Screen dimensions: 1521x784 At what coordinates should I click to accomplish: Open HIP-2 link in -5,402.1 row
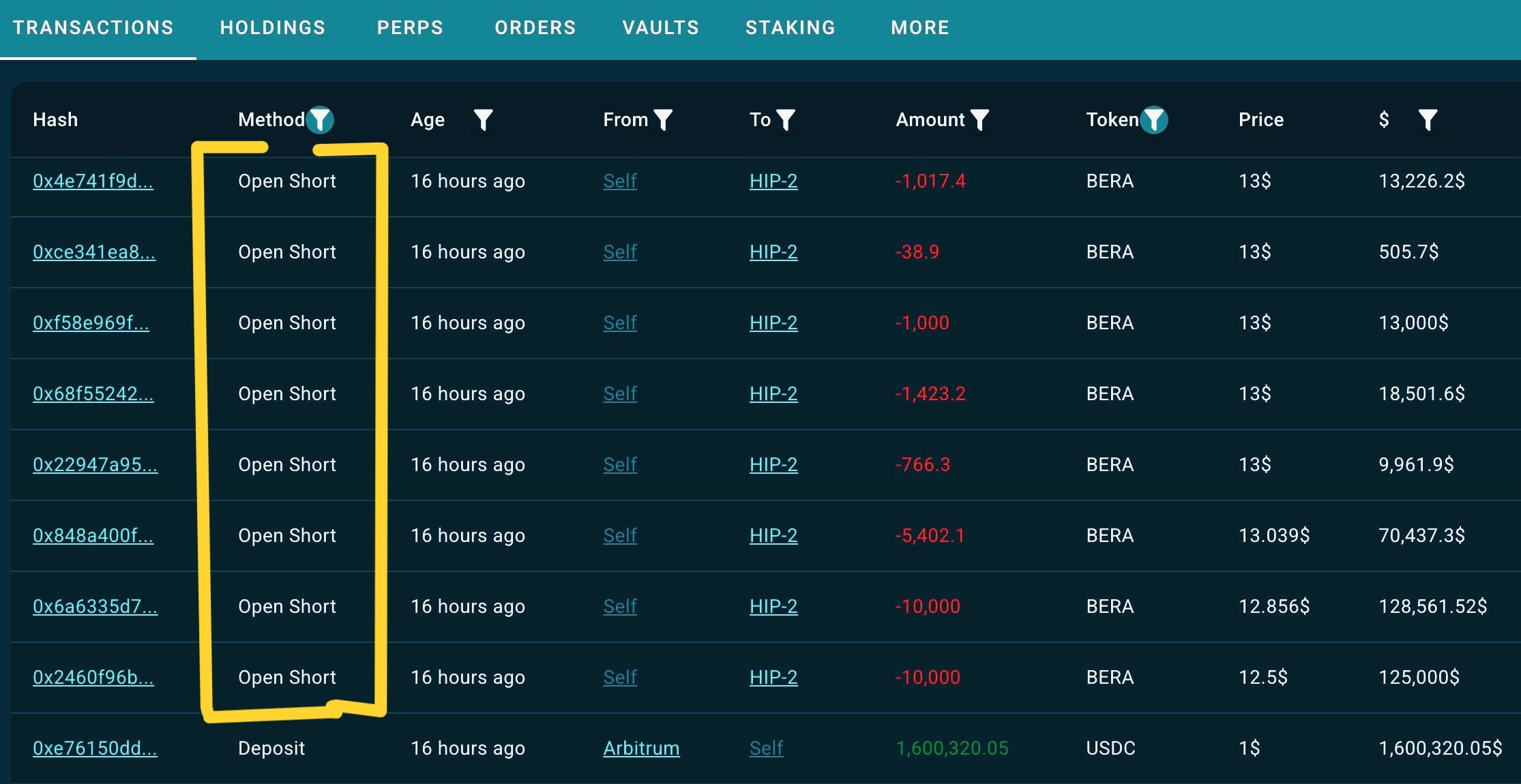pos(774,536)
